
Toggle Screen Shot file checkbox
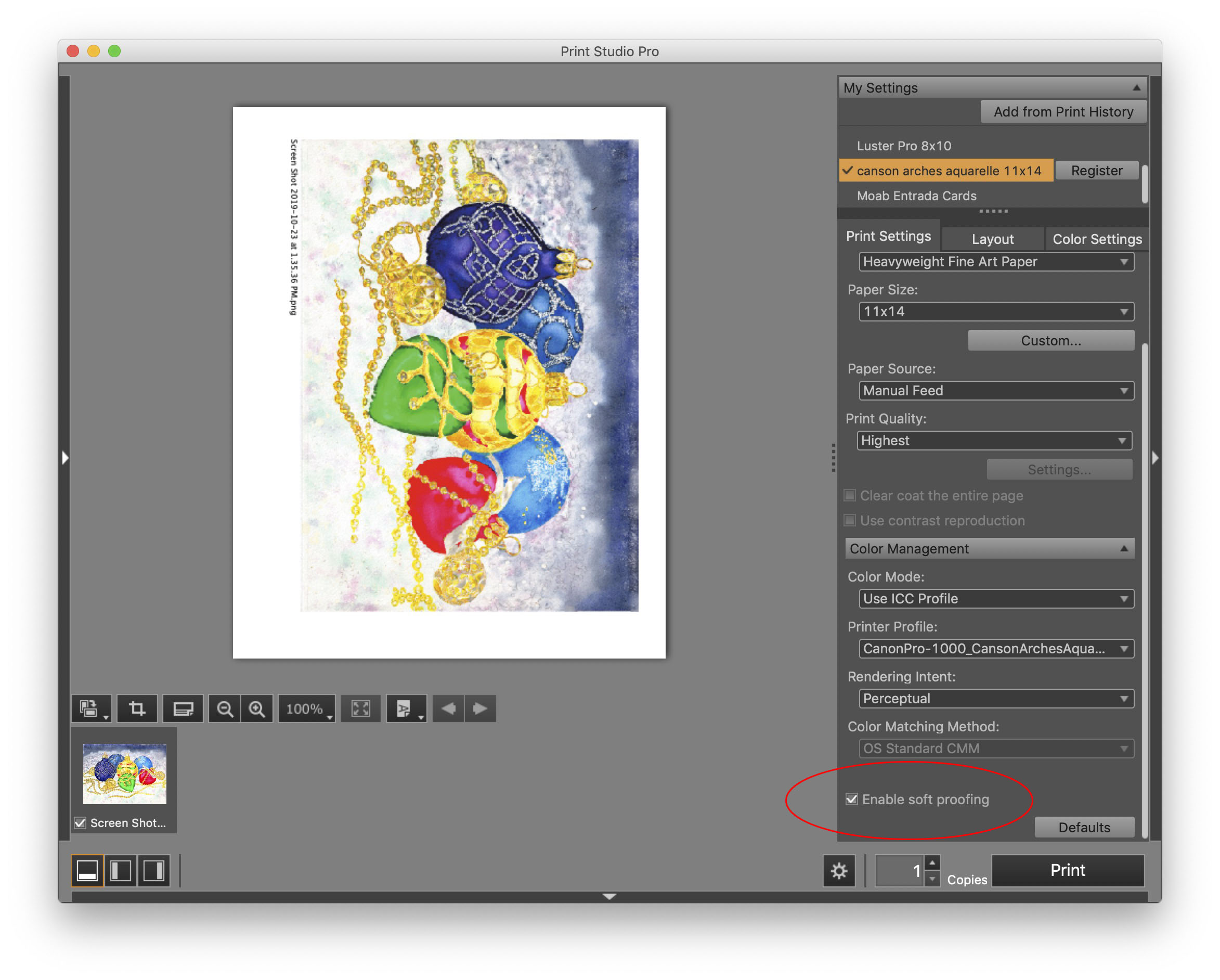[x=79, y=823]
